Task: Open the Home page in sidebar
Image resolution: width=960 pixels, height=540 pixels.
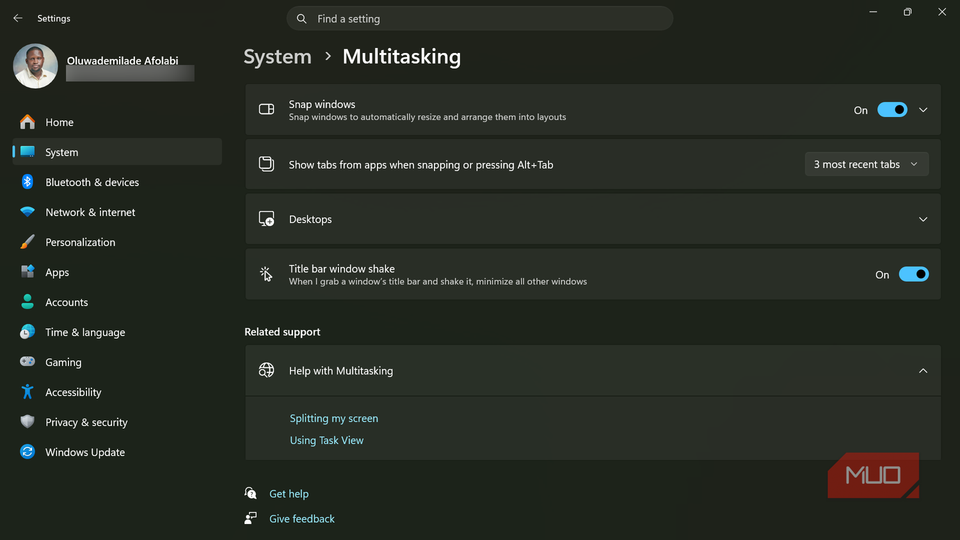Action: (x=117, y=122)
